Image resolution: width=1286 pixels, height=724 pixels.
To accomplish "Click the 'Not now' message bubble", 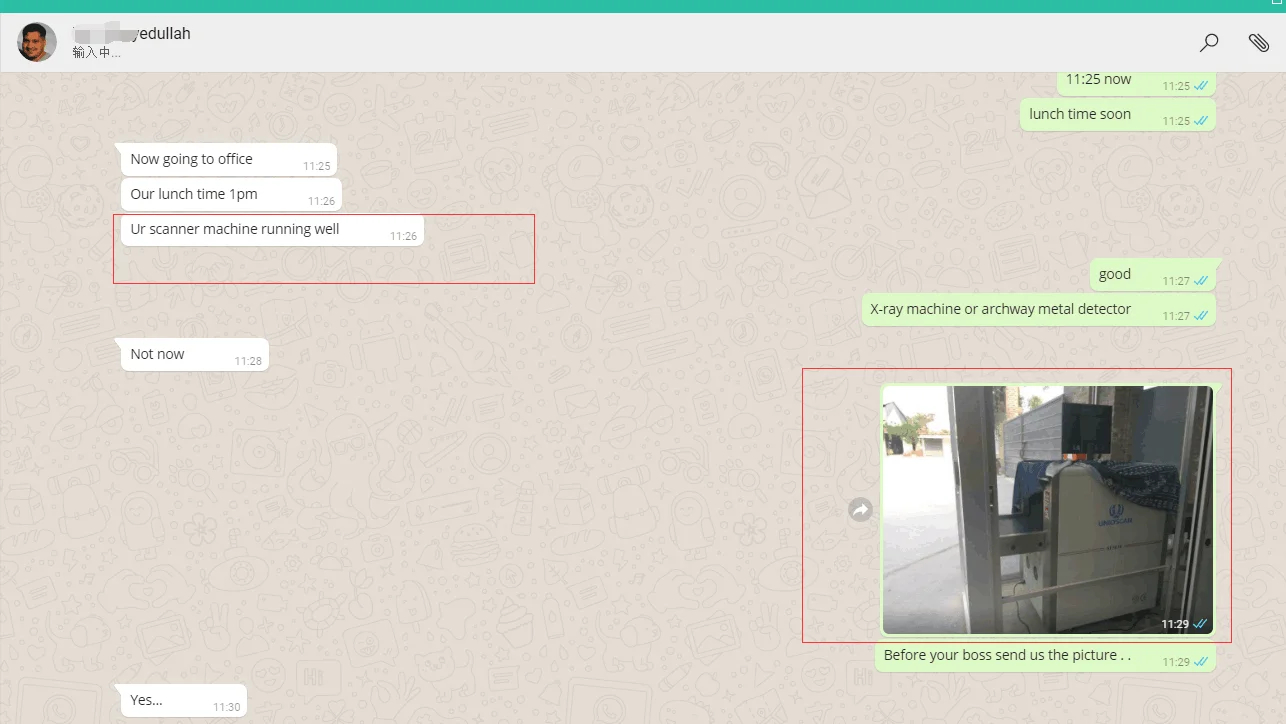I will (x=158, y=354).
